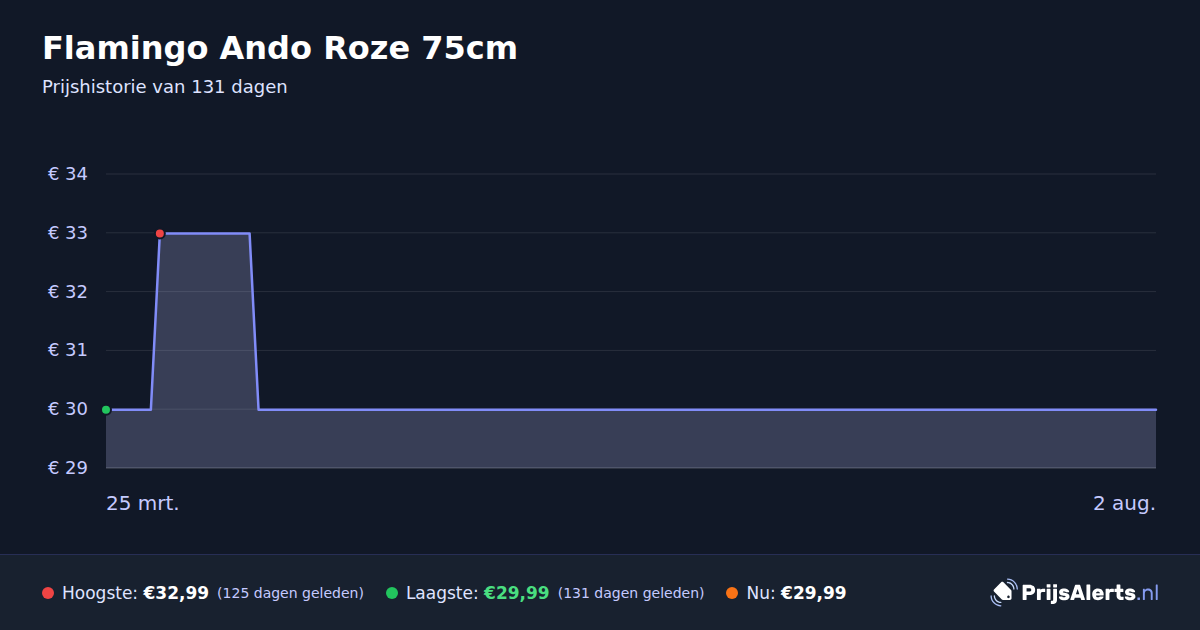Select the red highest price marker on chart
Screen dimensions: 1200x630
(x=160, y=233)
